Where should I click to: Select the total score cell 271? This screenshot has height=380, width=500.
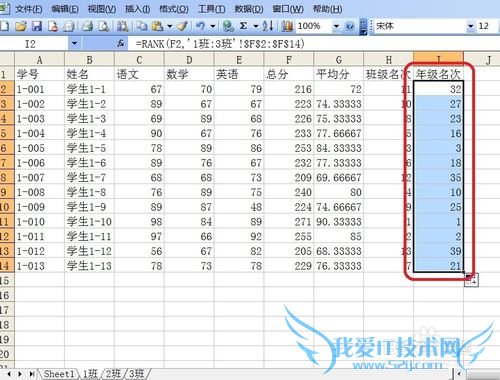(289, 222)
